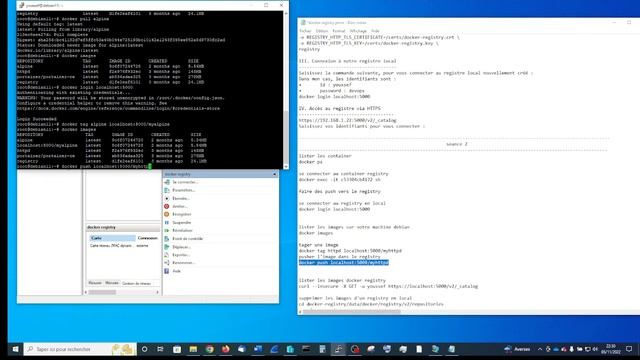Click 'docker images' line in Notepad
Screen dimensions: 640x360
coord(316,233)
